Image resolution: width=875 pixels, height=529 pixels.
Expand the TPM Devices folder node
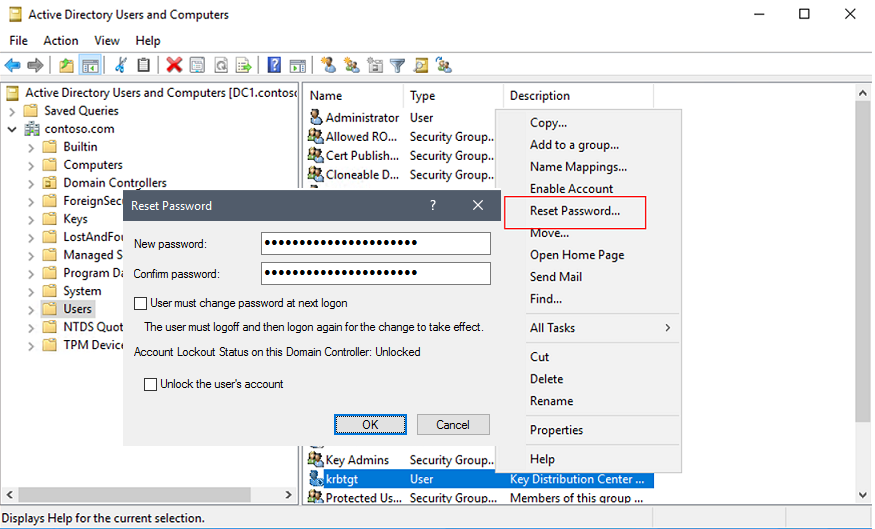[31, 346]
